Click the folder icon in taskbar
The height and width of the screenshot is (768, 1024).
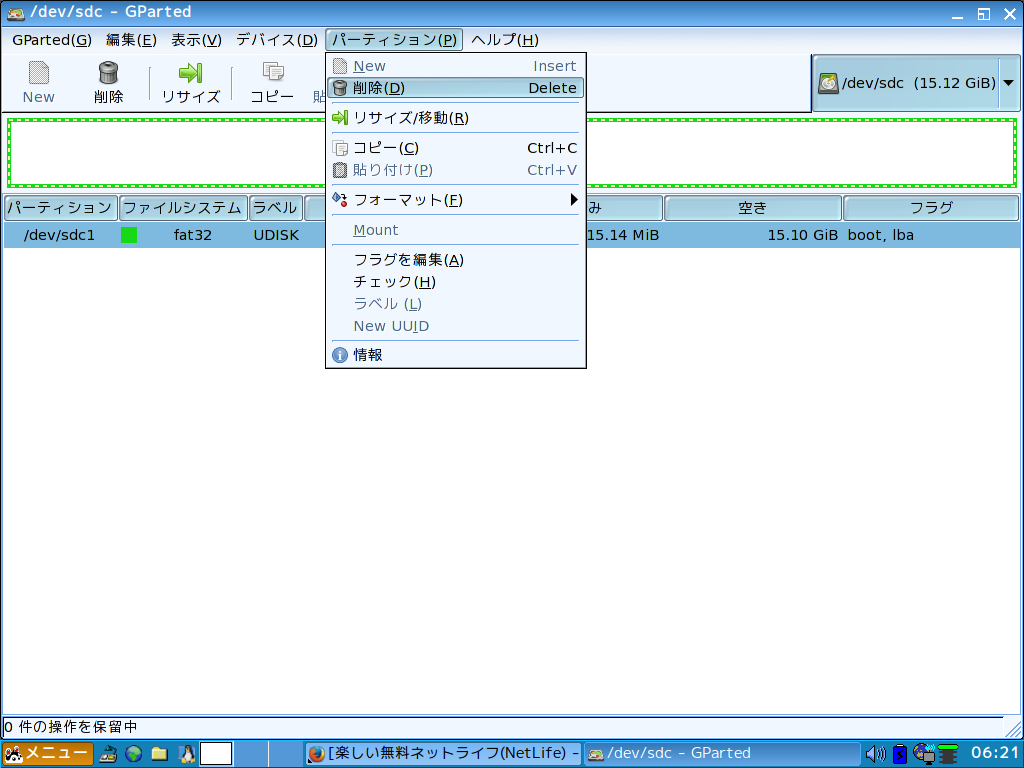(x=159, y=754)
